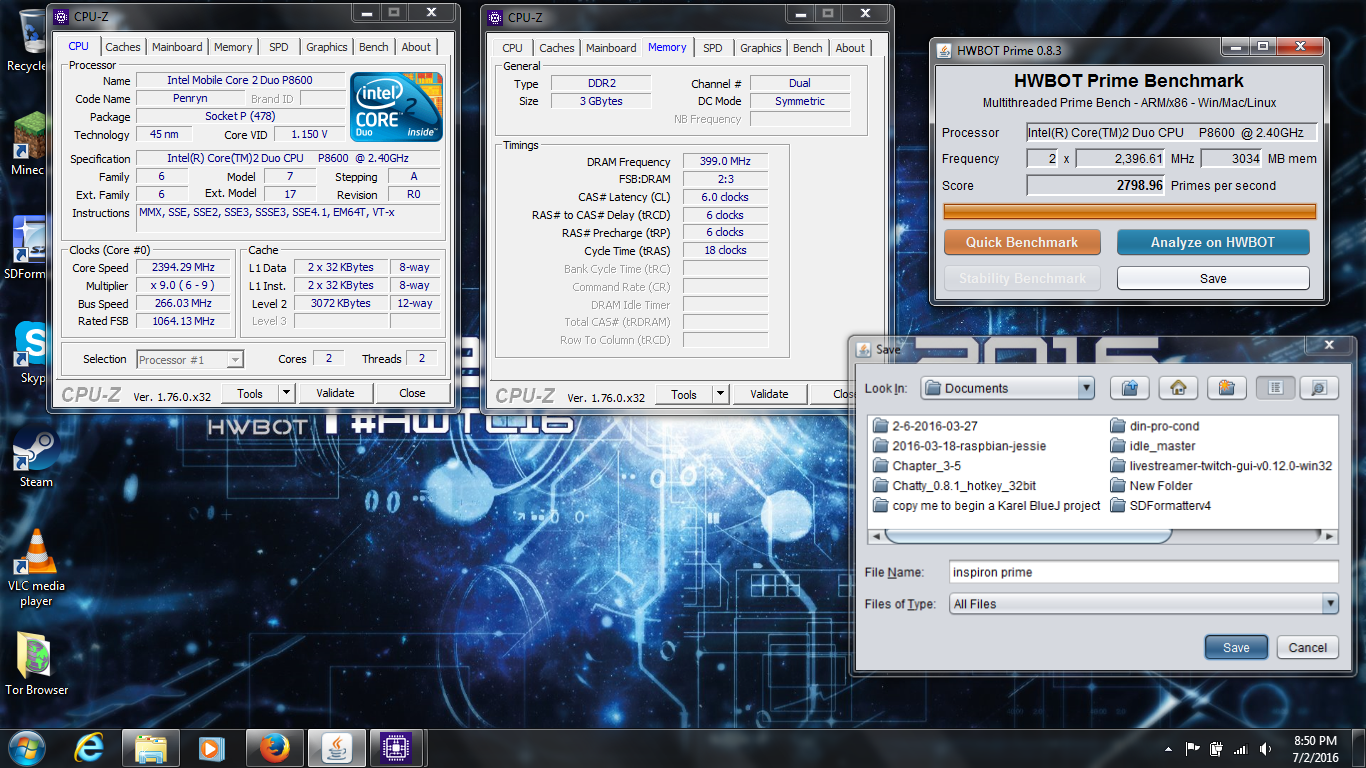This screenshot has width=1366, height=768.
Task: Open the Bench tab in left CPU-Z
Action: click(374, 47)
